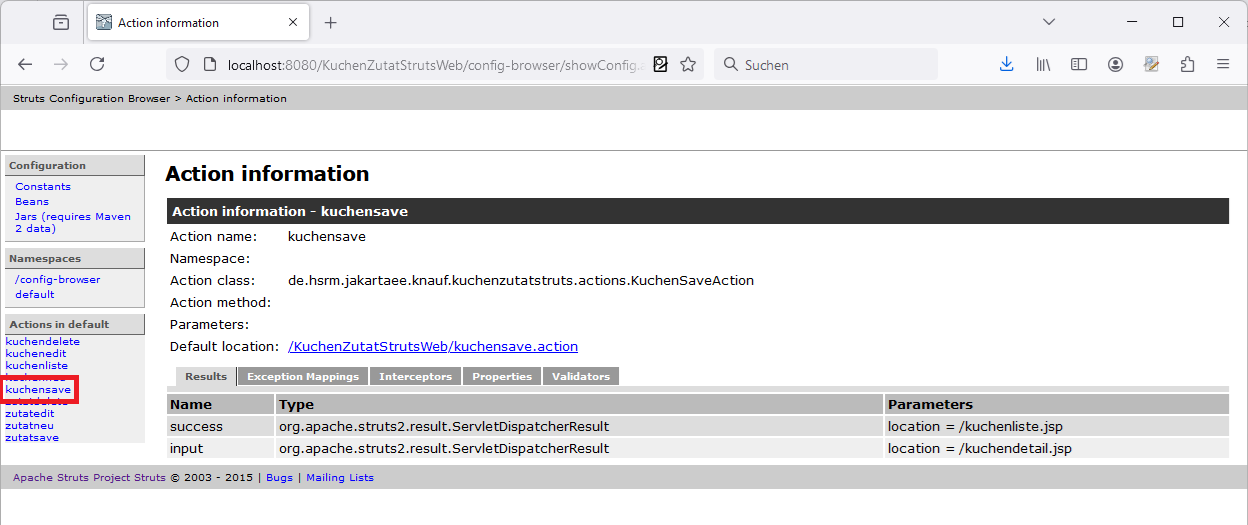Maximize the Firefox window

click(1178, 22)
